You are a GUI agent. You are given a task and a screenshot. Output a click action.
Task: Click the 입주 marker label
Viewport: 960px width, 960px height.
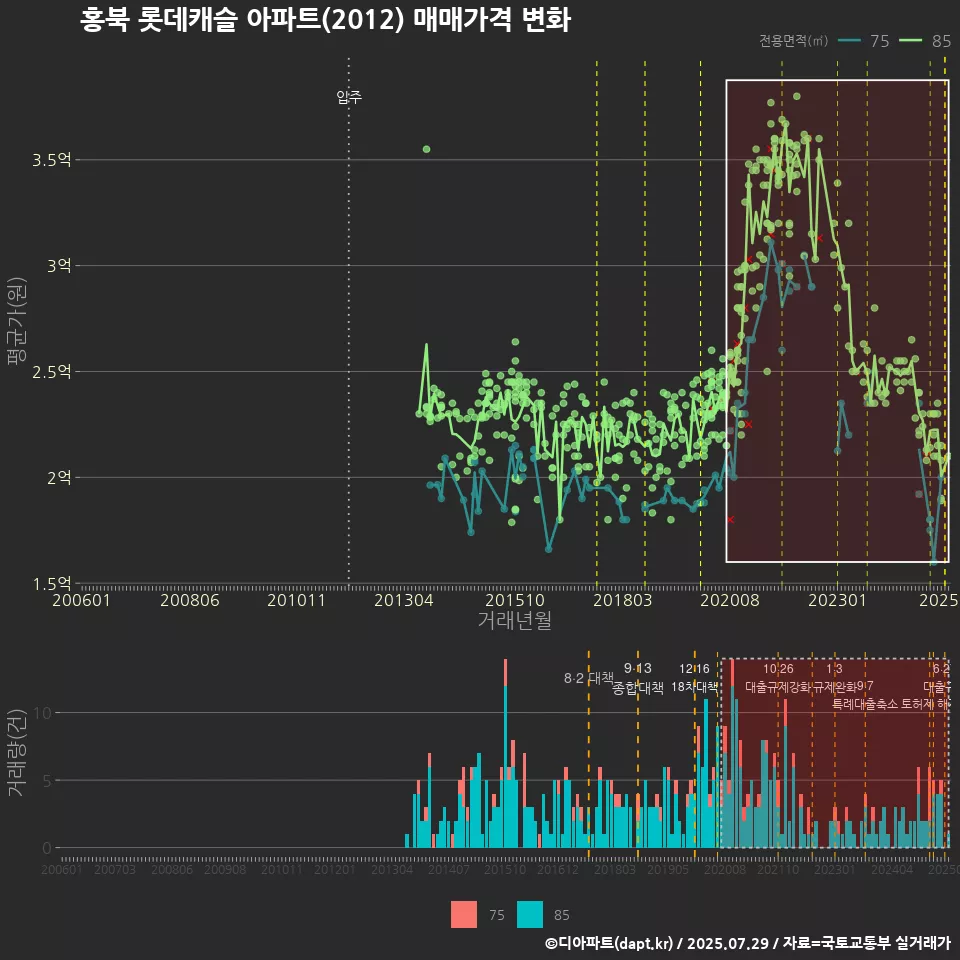click(349, 97)
